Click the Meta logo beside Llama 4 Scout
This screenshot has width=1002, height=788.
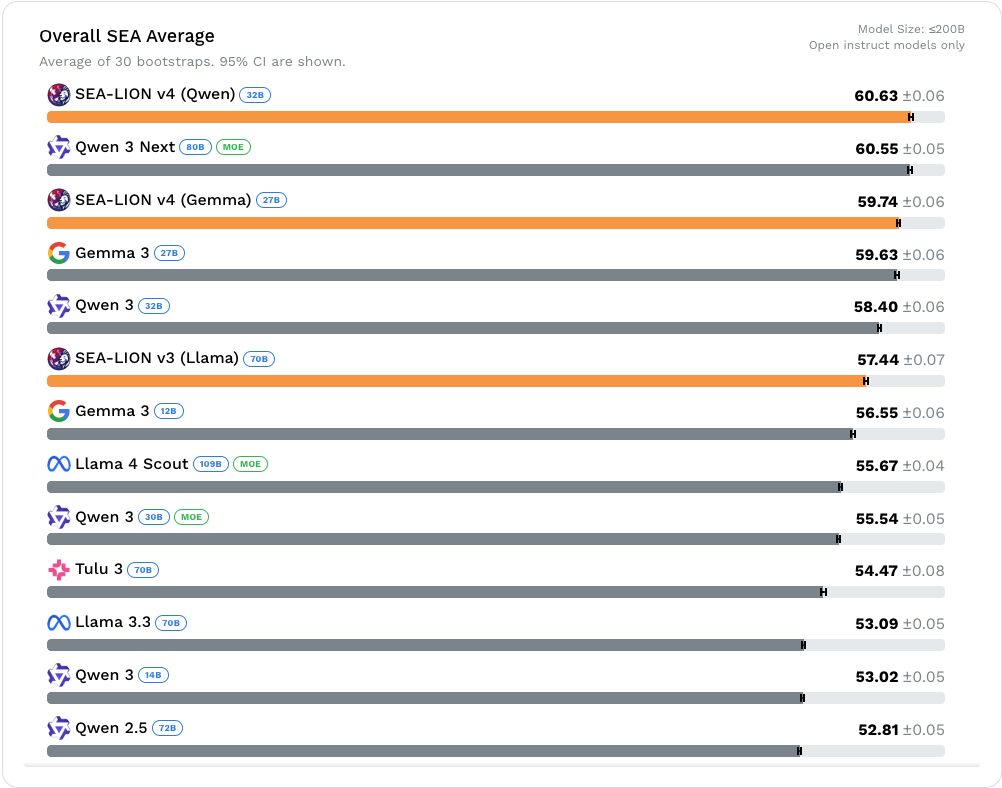pyautogui.click(x=59, y=464)
